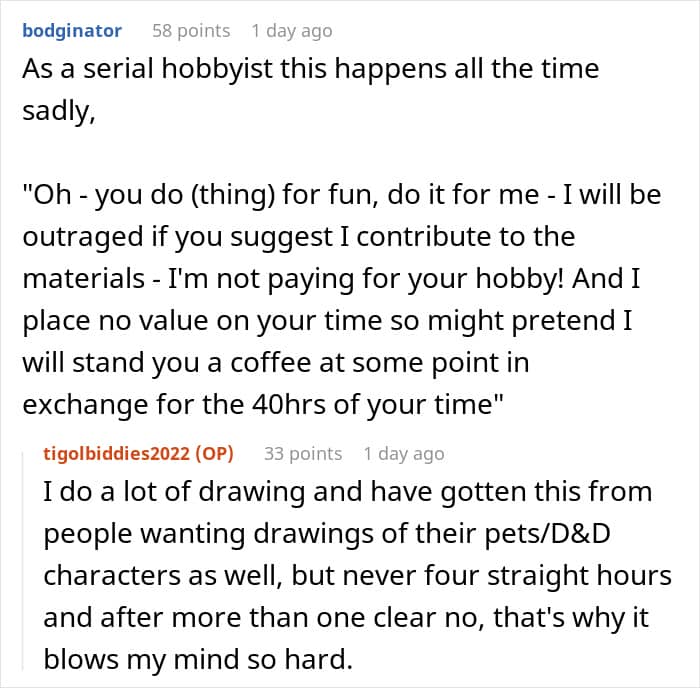Open bodginator's user profile
The width and height of the screenshot is (700, 688).
72,31
